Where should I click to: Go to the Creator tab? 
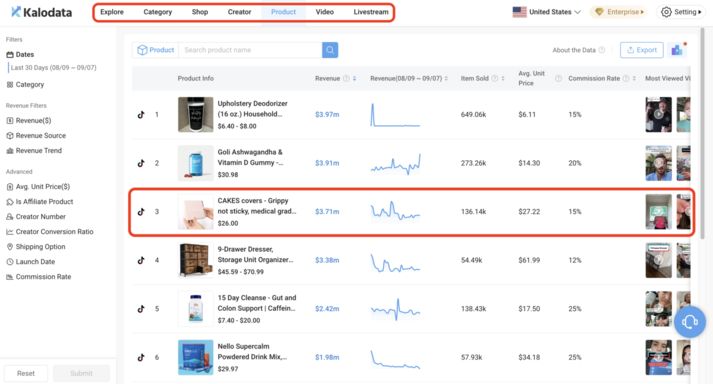[x=239, y=12]
